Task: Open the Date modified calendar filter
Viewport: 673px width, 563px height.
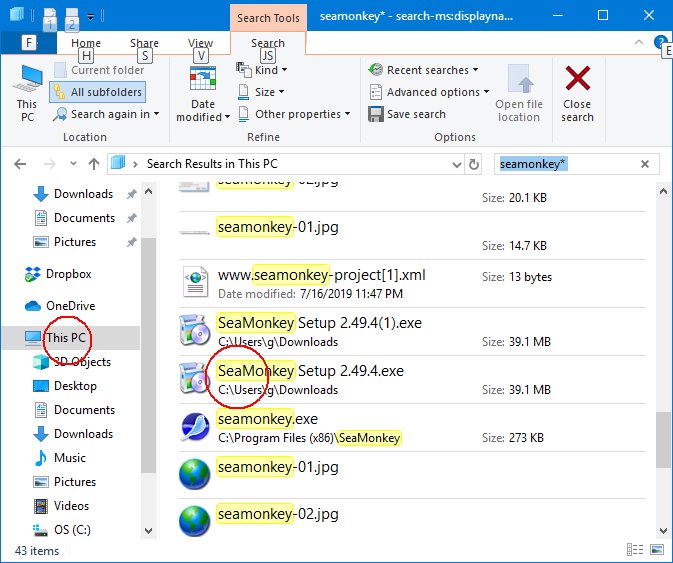Action: pos(203,93)
